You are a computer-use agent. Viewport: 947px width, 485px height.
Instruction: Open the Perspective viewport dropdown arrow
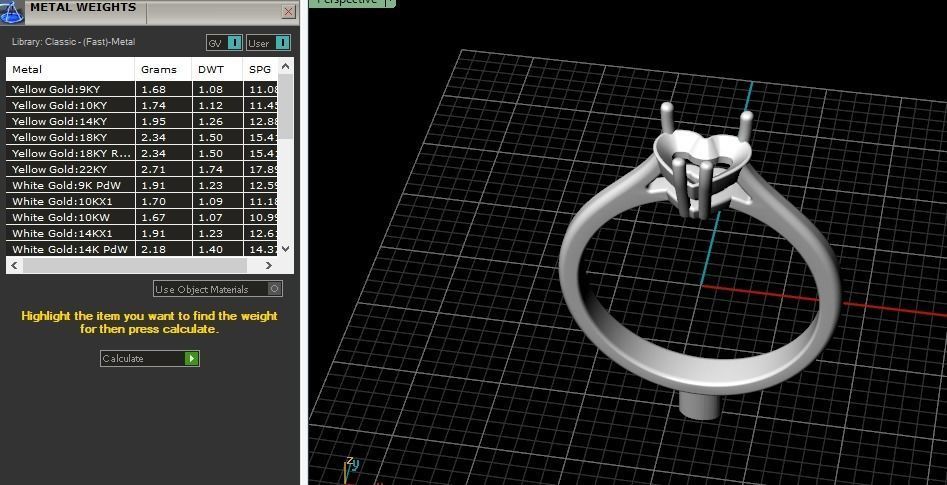click(x=391, y=2)
